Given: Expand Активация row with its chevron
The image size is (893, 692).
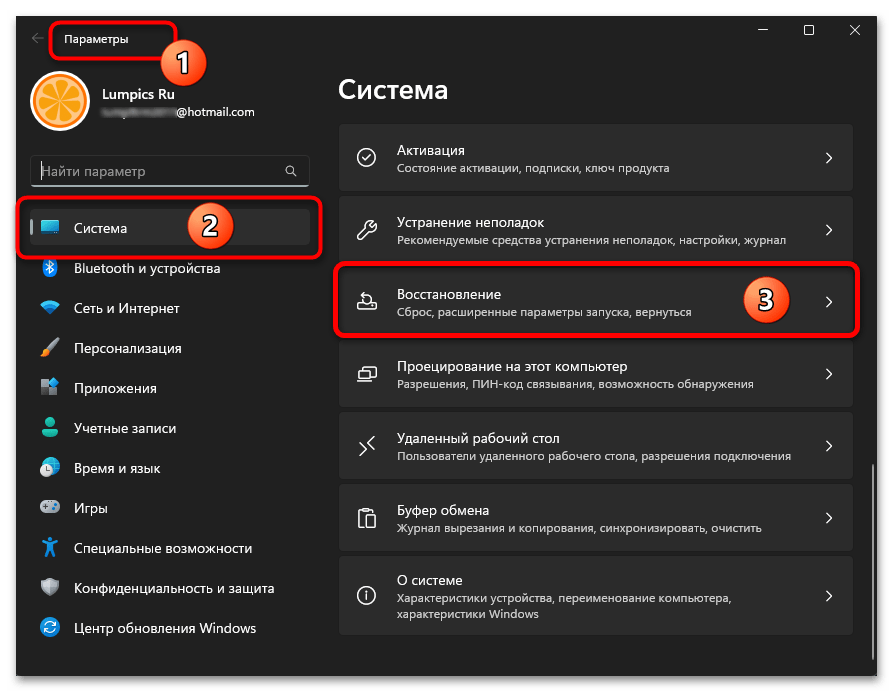Looking at the screenshot, I should pos(829,158).
